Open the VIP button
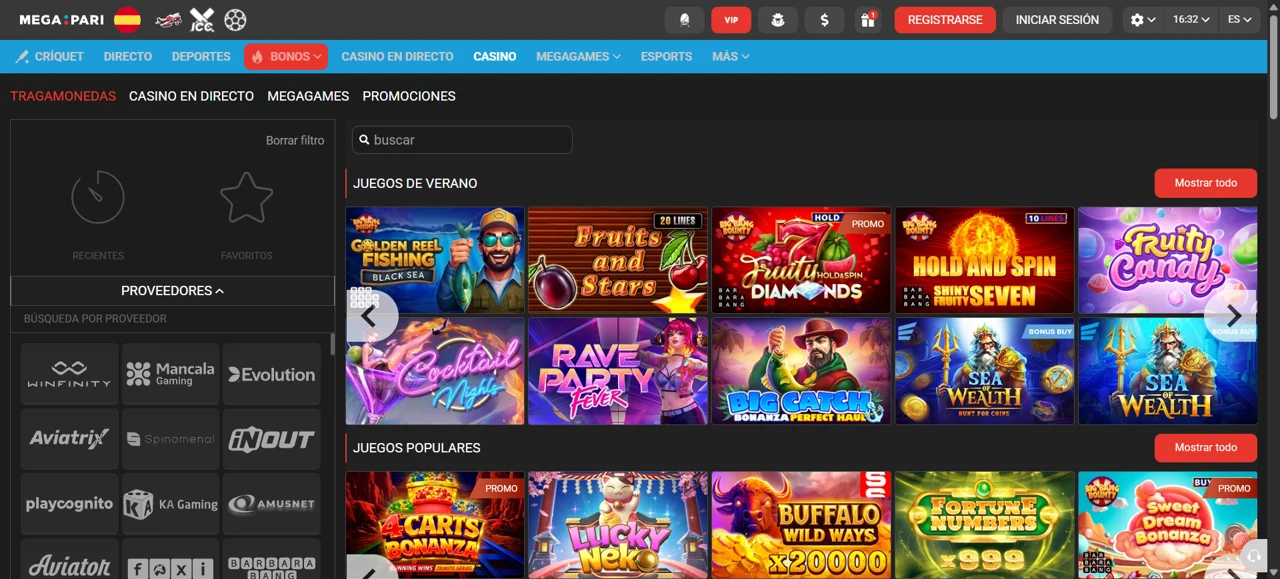 731,20
